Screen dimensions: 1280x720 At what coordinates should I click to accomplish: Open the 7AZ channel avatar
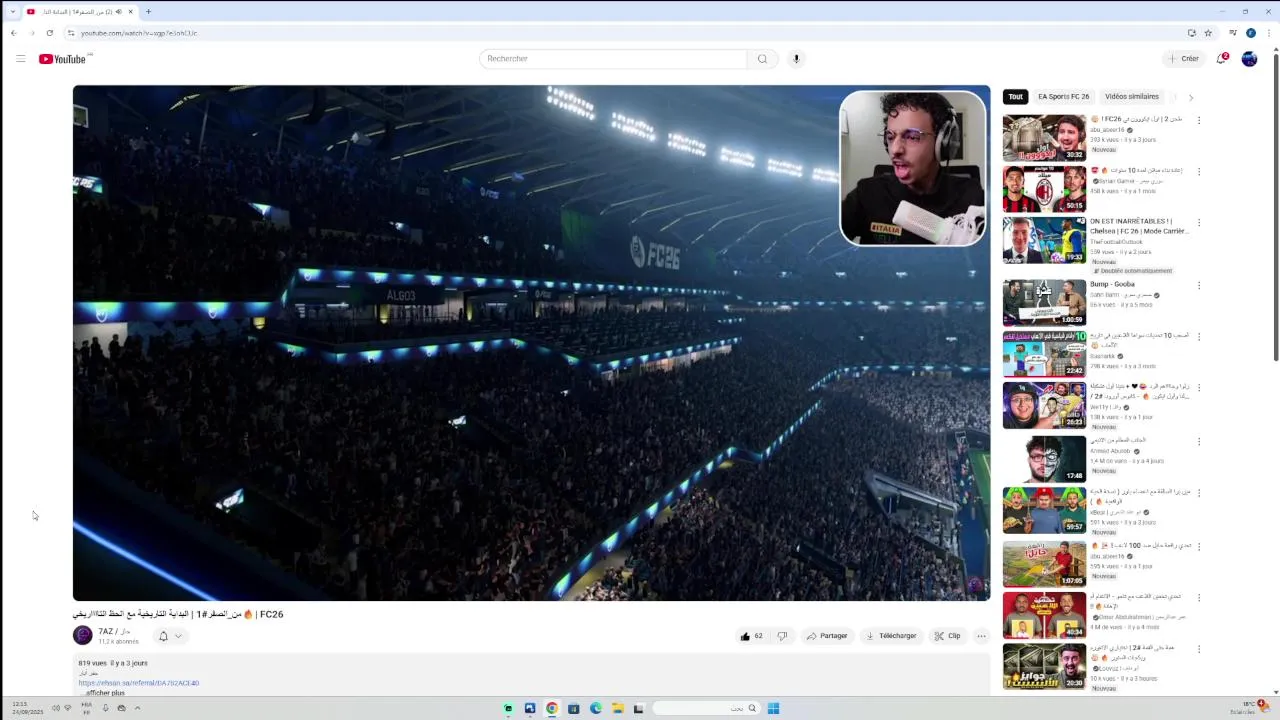click(83, 635)
